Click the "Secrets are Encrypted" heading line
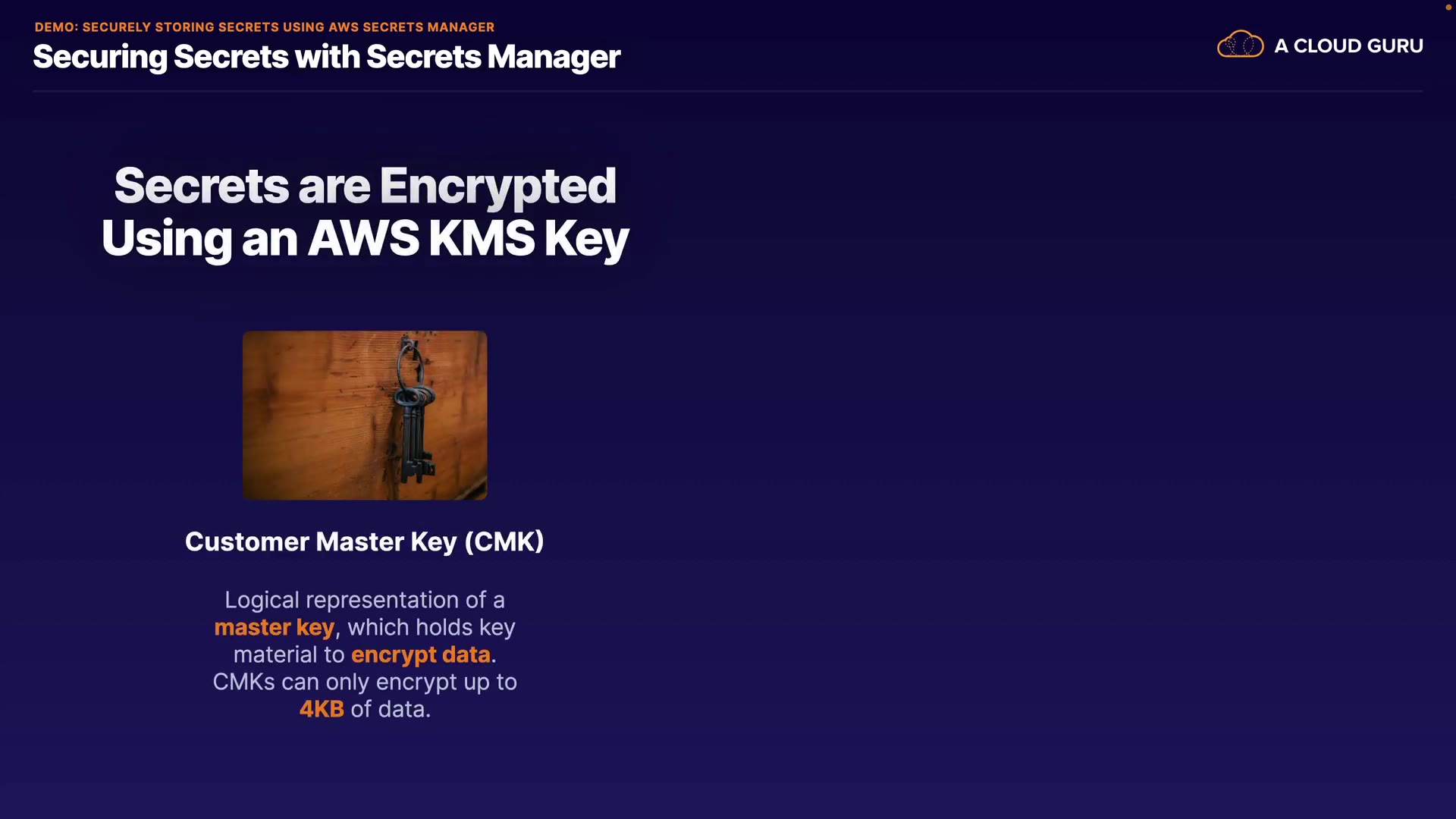The height and width of the screenshot is (819, 1456). point(365,186)
